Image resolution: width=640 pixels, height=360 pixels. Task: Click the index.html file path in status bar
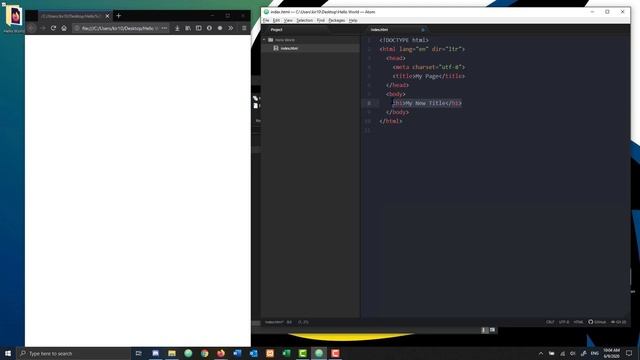[274, 322]
